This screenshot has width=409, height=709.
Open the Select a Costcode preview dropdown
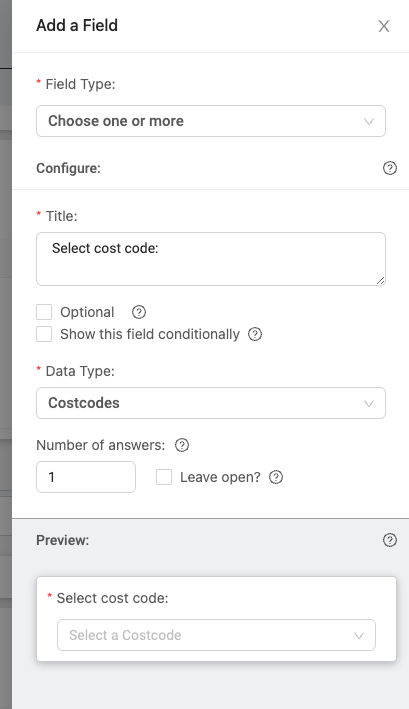216,635
